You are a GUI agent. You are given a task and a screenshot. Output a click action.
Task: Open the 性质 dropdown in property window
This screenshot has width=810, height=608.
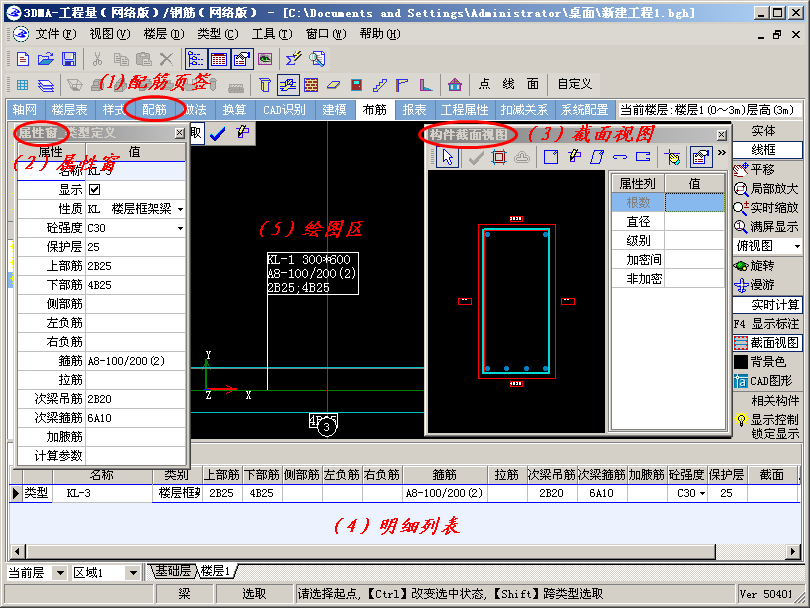[x=180, y=209]
